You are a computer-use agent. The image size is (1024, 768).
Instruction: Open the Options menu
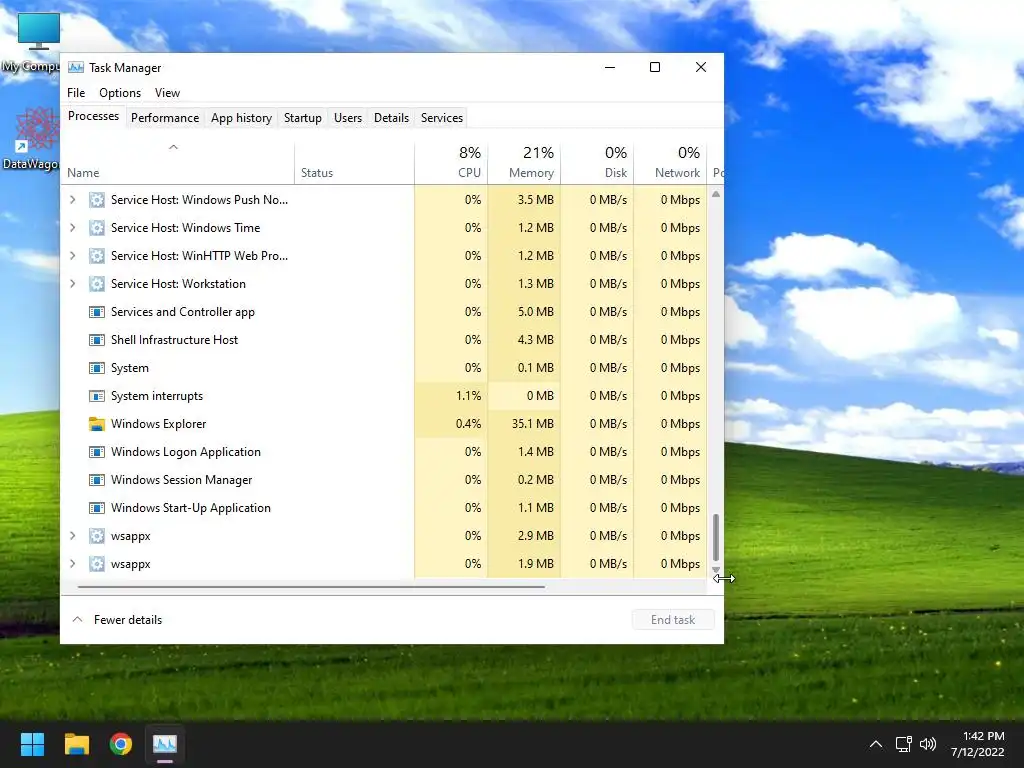click(120, 93)
